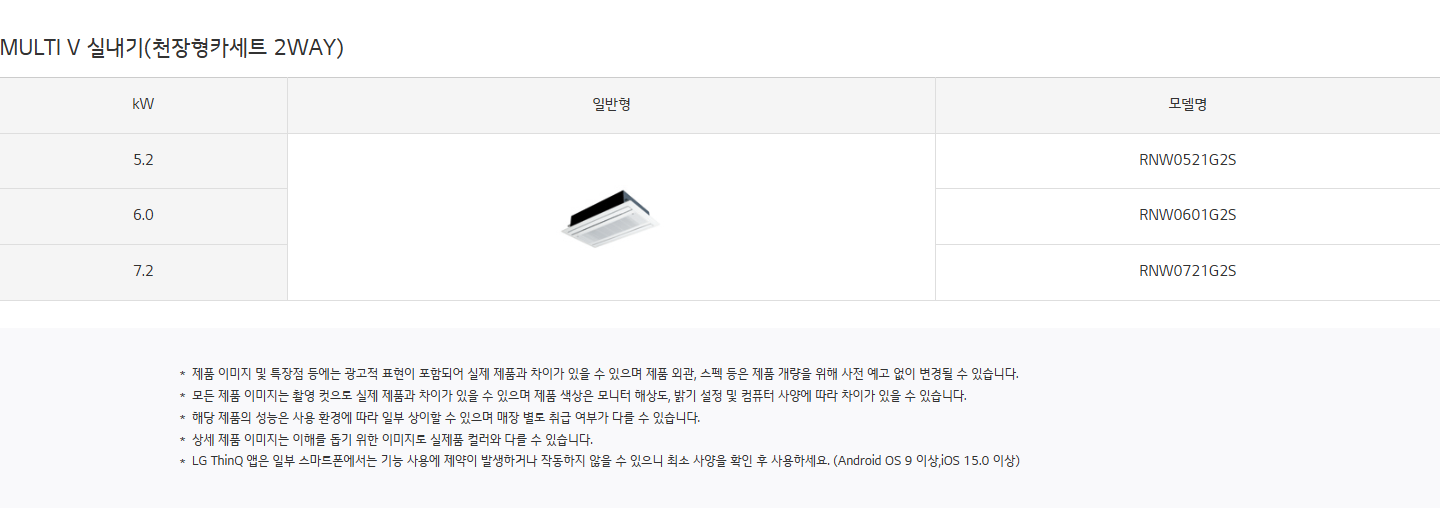Click the ceiling cassette 2WAY product image
Screen dimensions: 1440x508
[x=611, y=217]
